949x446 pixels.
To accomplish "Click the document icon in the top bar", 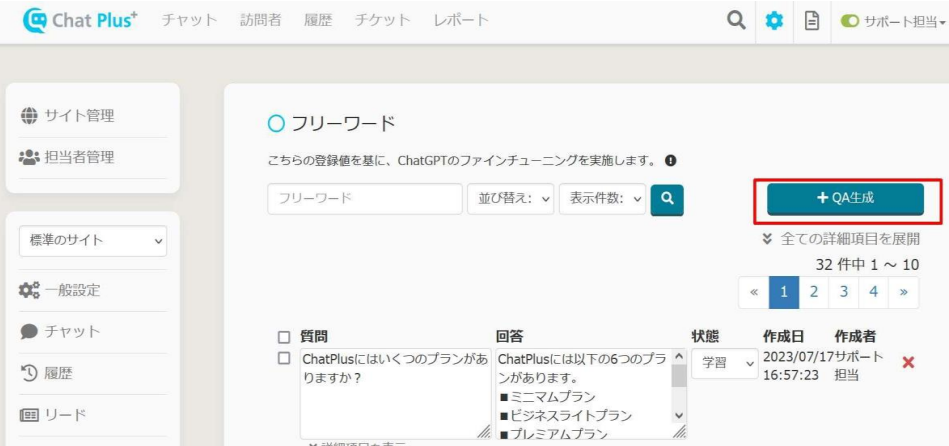I will click(x=813, y=21).
